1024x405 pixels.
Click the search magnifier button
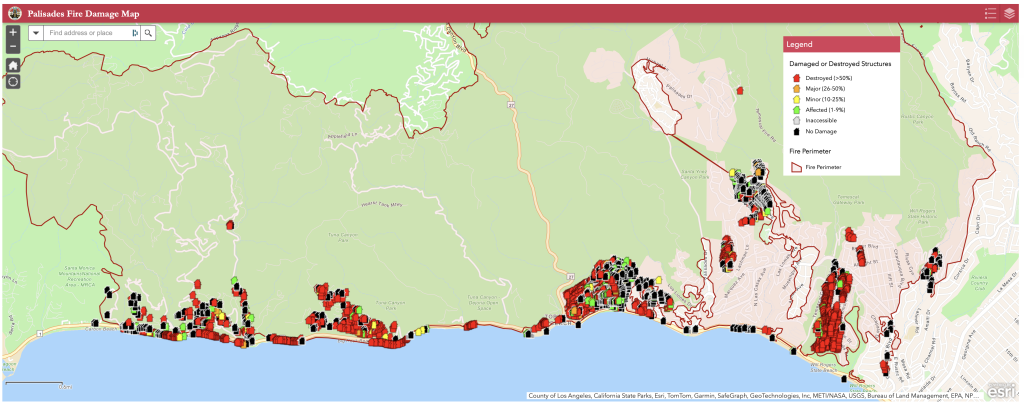click(x=148, y=33)
